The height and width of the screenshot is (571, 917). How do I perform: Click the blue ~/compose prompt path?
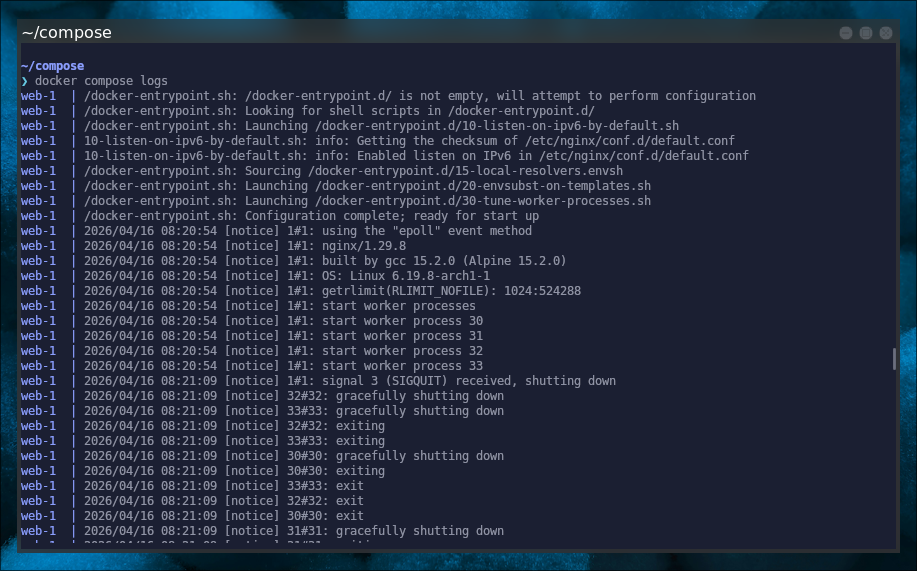pyautogui.click(x=52, y=66)
